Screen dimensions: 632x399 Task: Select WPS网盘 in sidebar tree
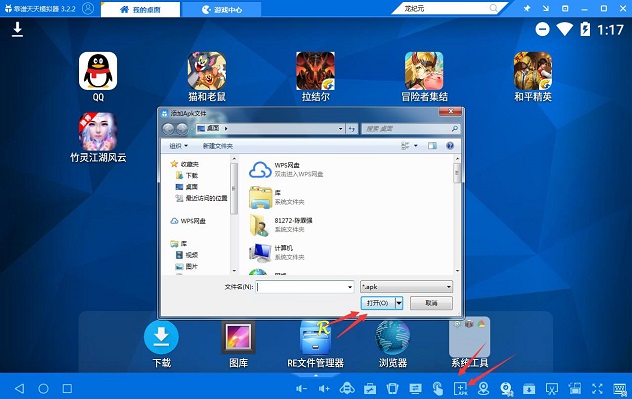188,221
